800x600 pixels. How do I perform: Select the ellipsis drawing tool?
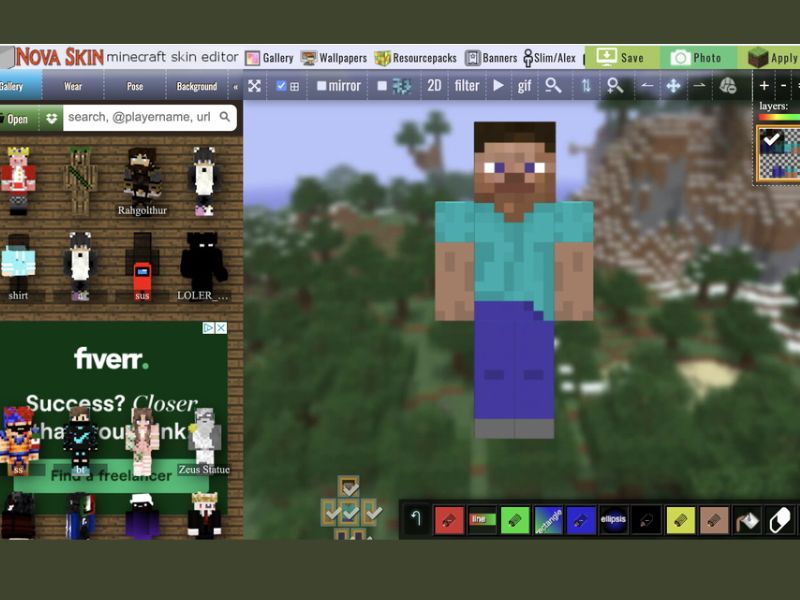pos(613,520)
